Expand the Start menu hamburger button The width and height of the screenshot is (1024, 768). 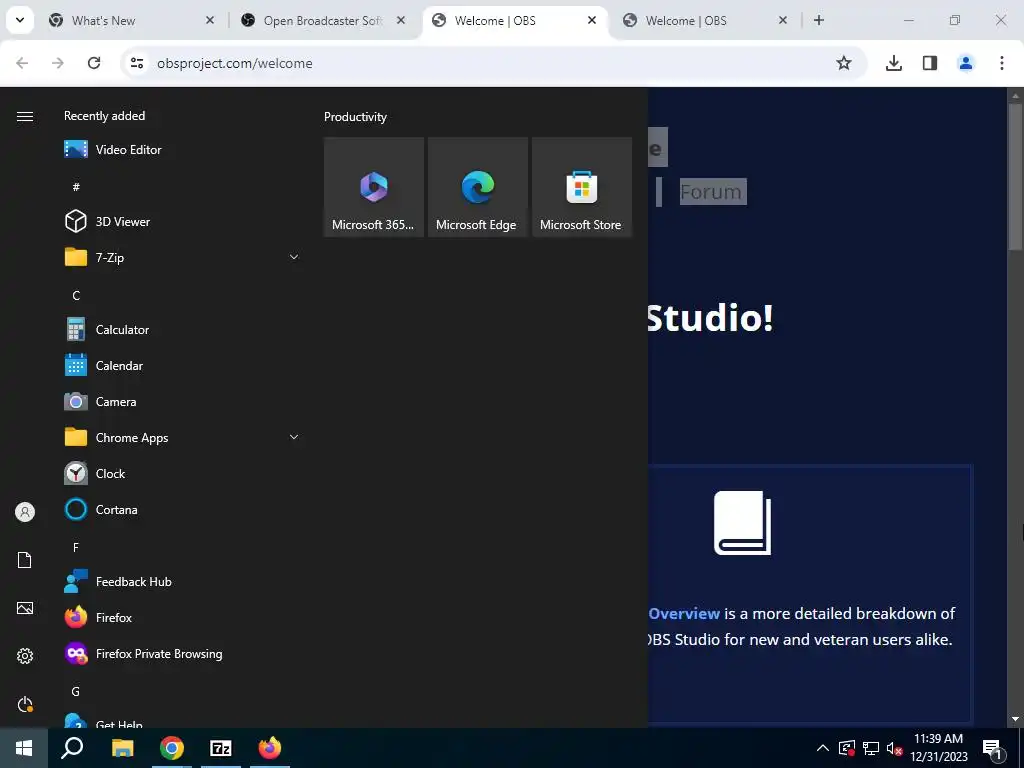25,116
